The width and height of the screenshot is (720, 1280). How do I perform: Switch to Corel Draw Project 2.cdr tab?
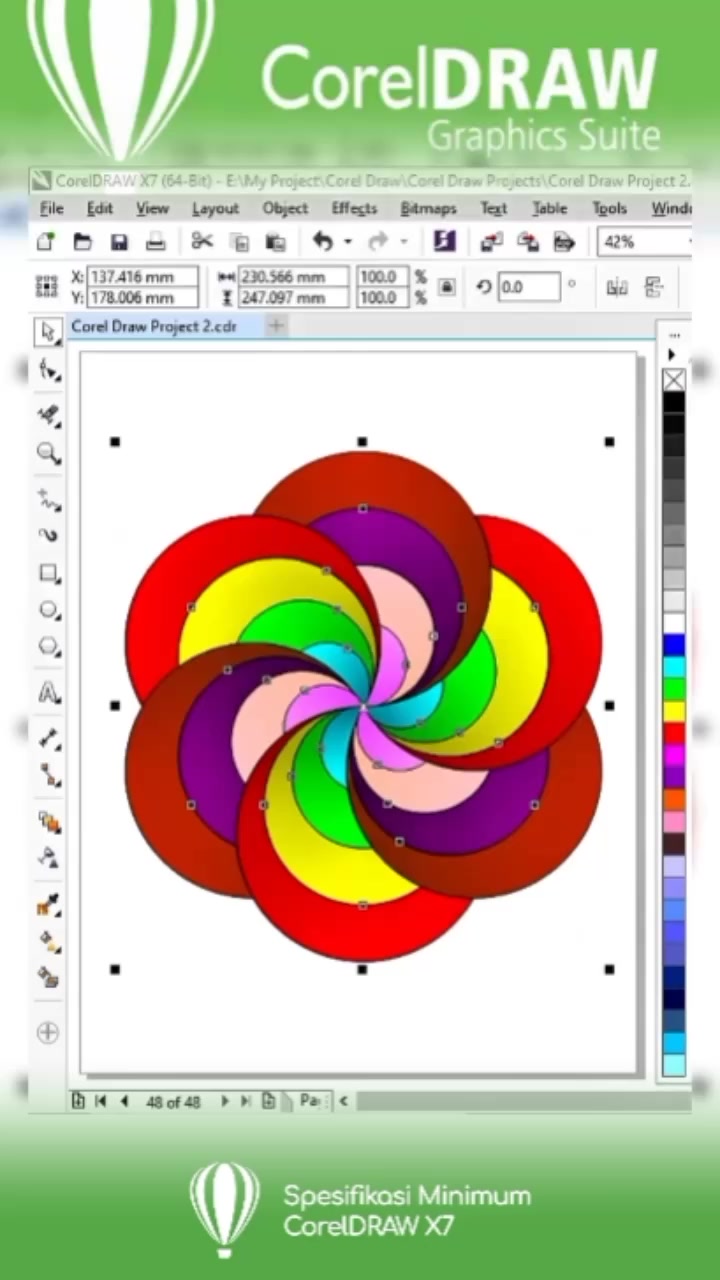(154, 326)
